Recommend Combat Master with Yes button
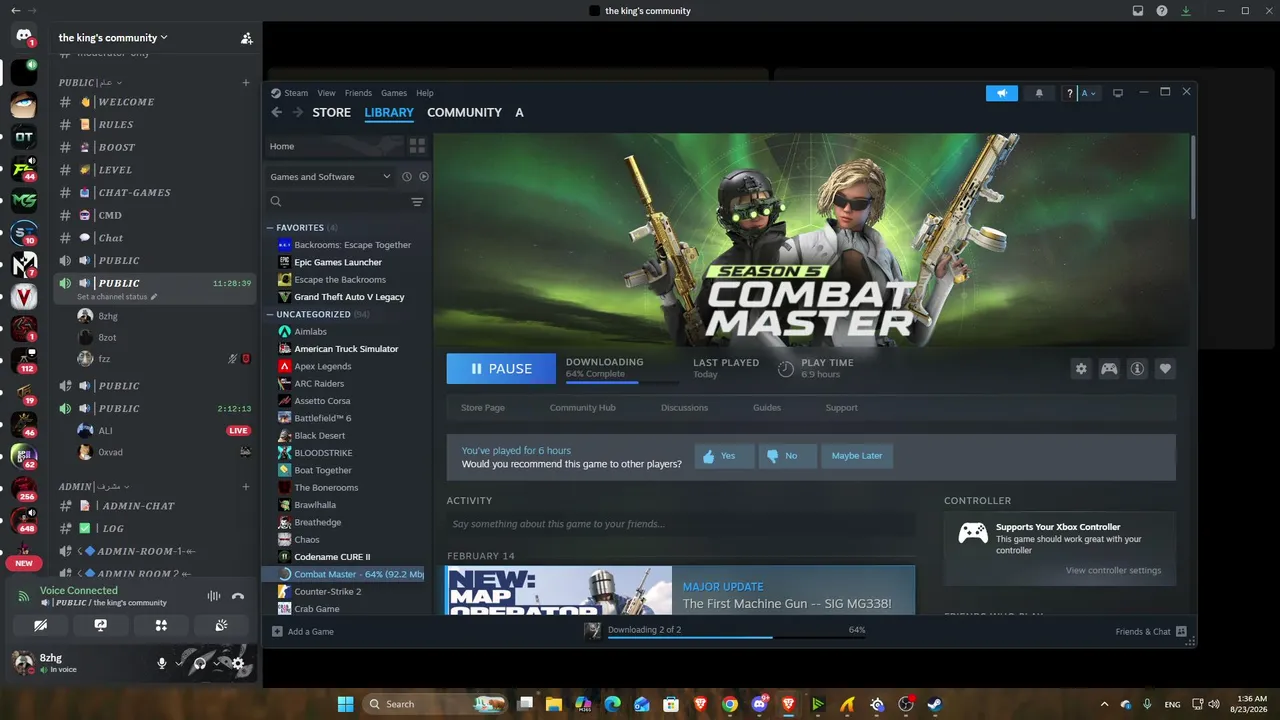The image size is (1280, 720). click(724, 456)
